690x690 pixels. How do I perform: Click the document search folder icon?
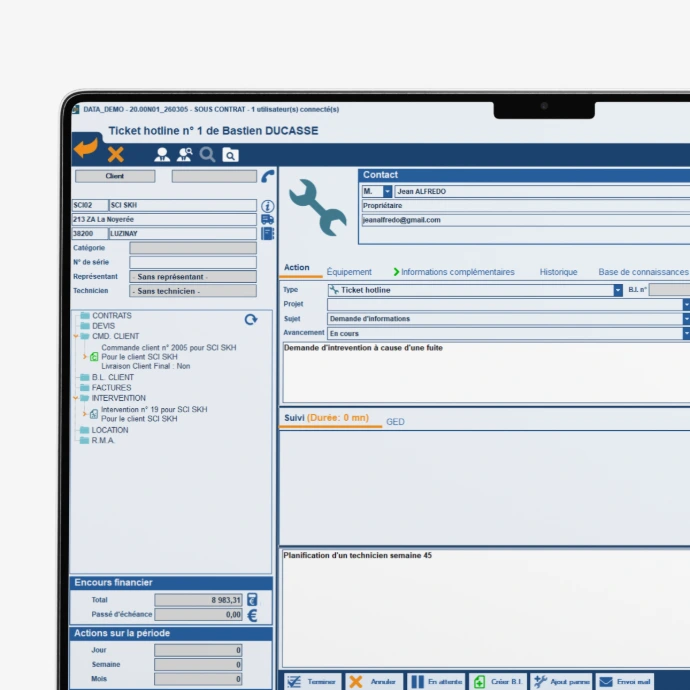point(230,155)
